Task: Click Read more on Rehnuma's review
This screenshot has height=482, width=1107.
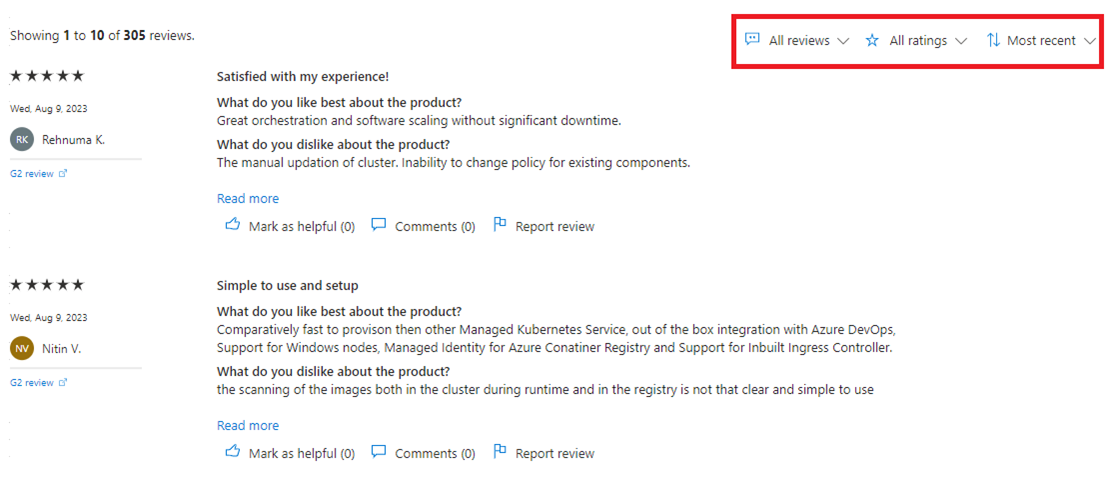Action: pyautogui.click(x=248, y=198)
